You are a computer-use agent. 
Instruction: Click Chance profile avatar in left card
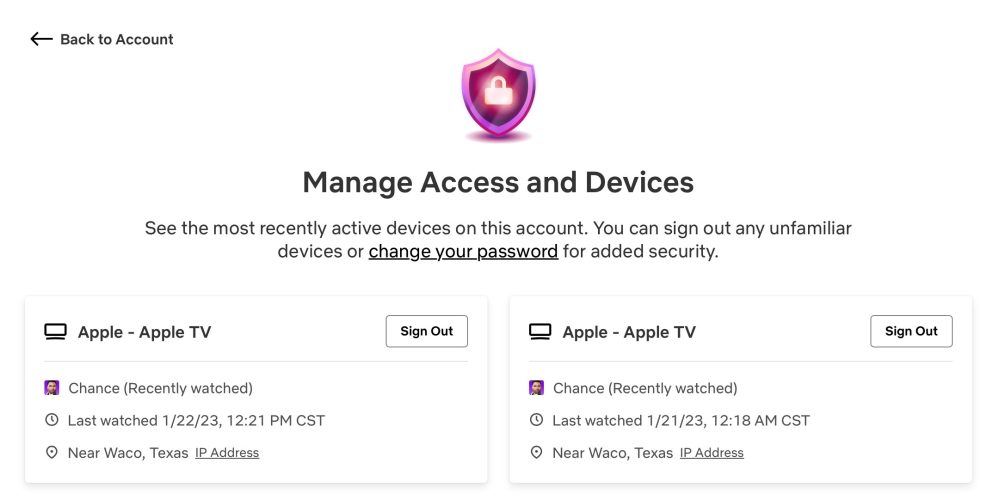[52, 388]
